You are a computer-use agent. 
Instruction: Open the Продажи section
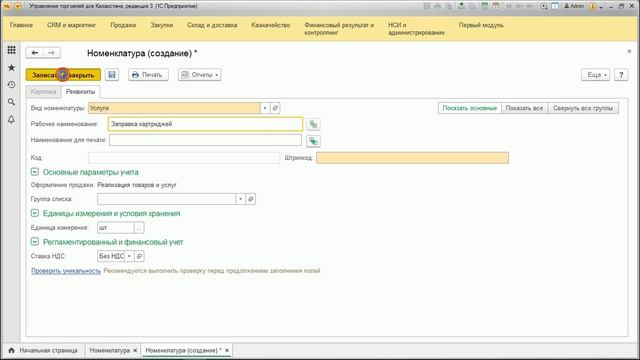123,25
